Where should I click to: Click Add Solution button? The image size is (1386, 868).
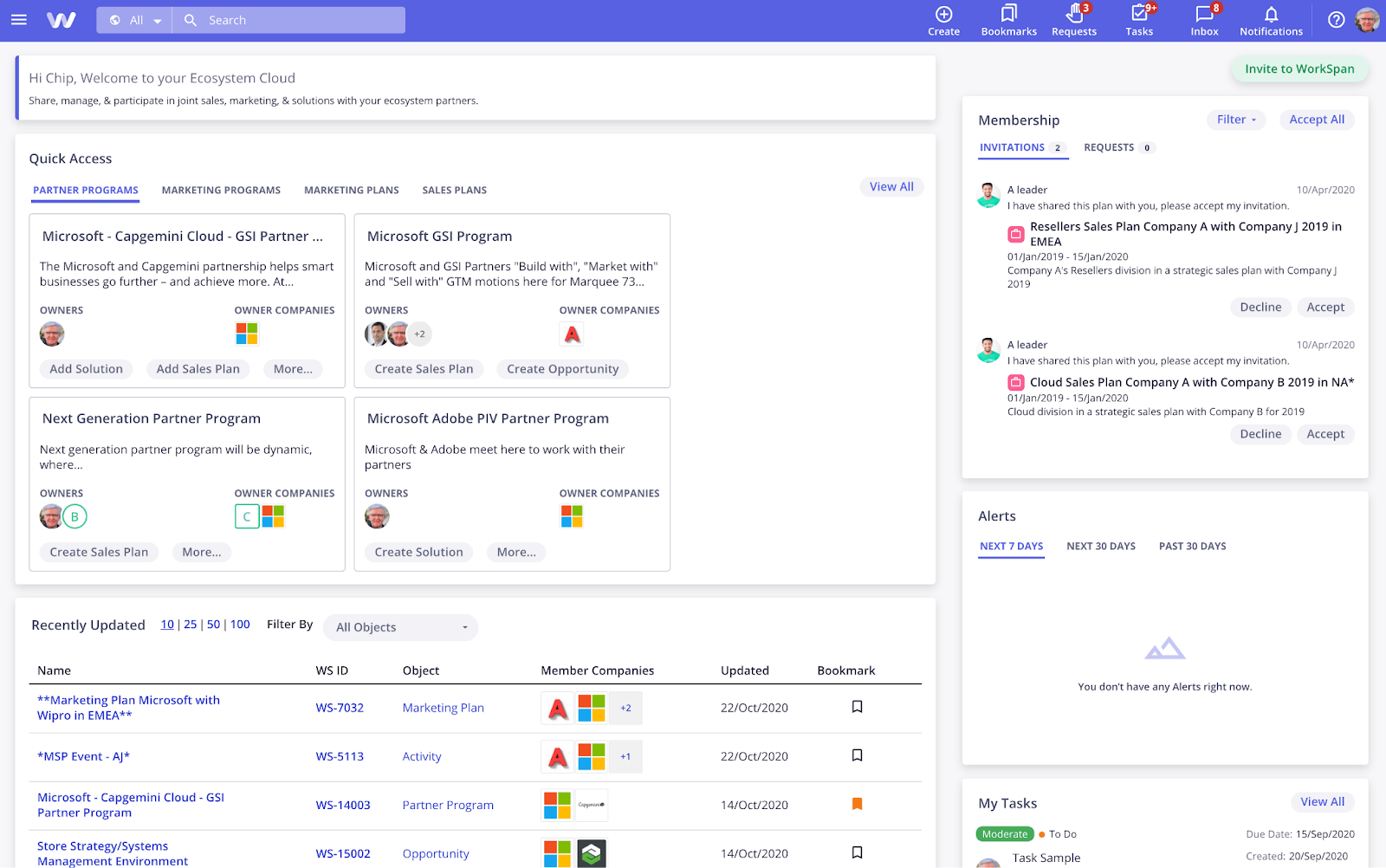click(86, 369)
